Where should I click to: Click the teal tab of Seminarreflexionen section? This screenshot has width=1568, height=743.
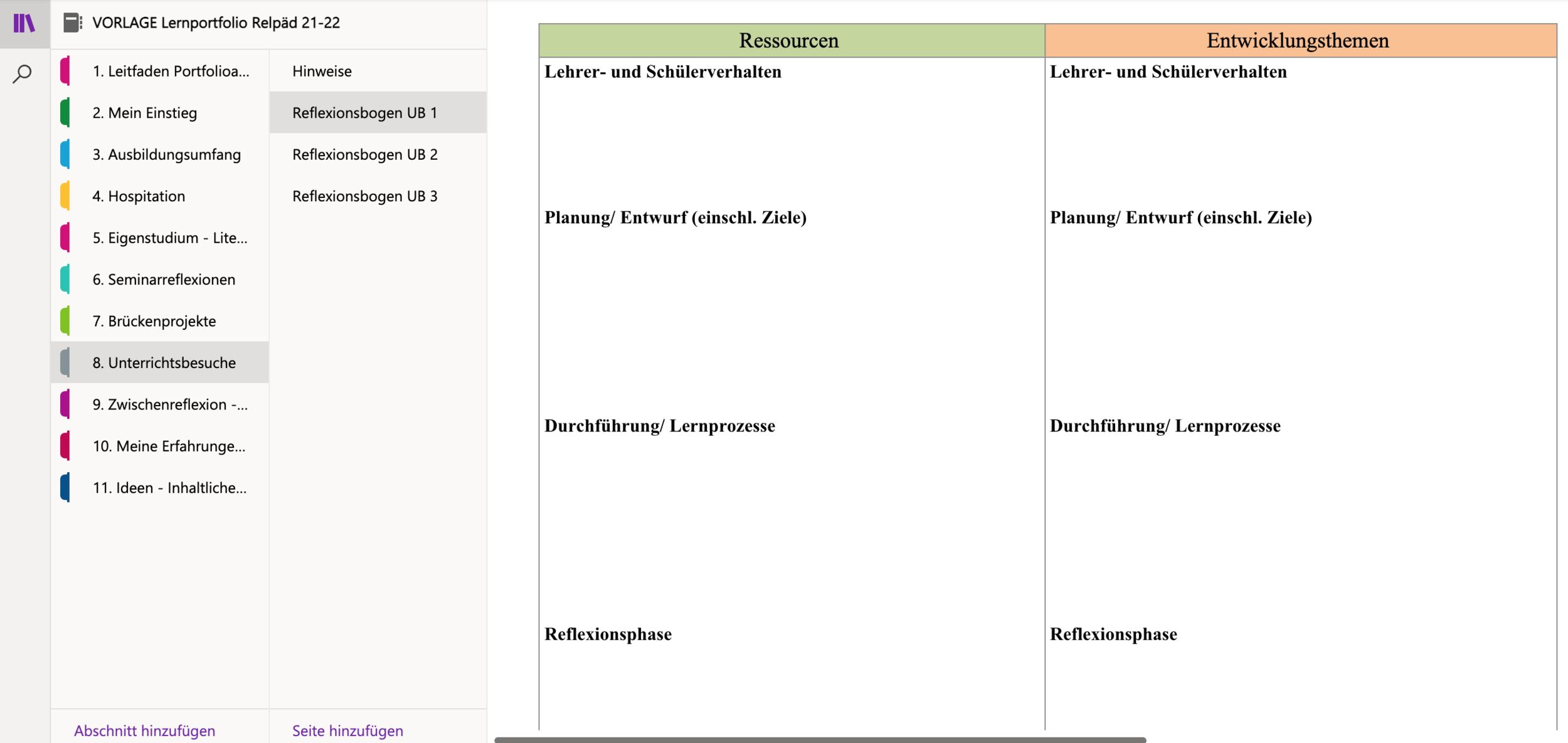pos(65,280)
